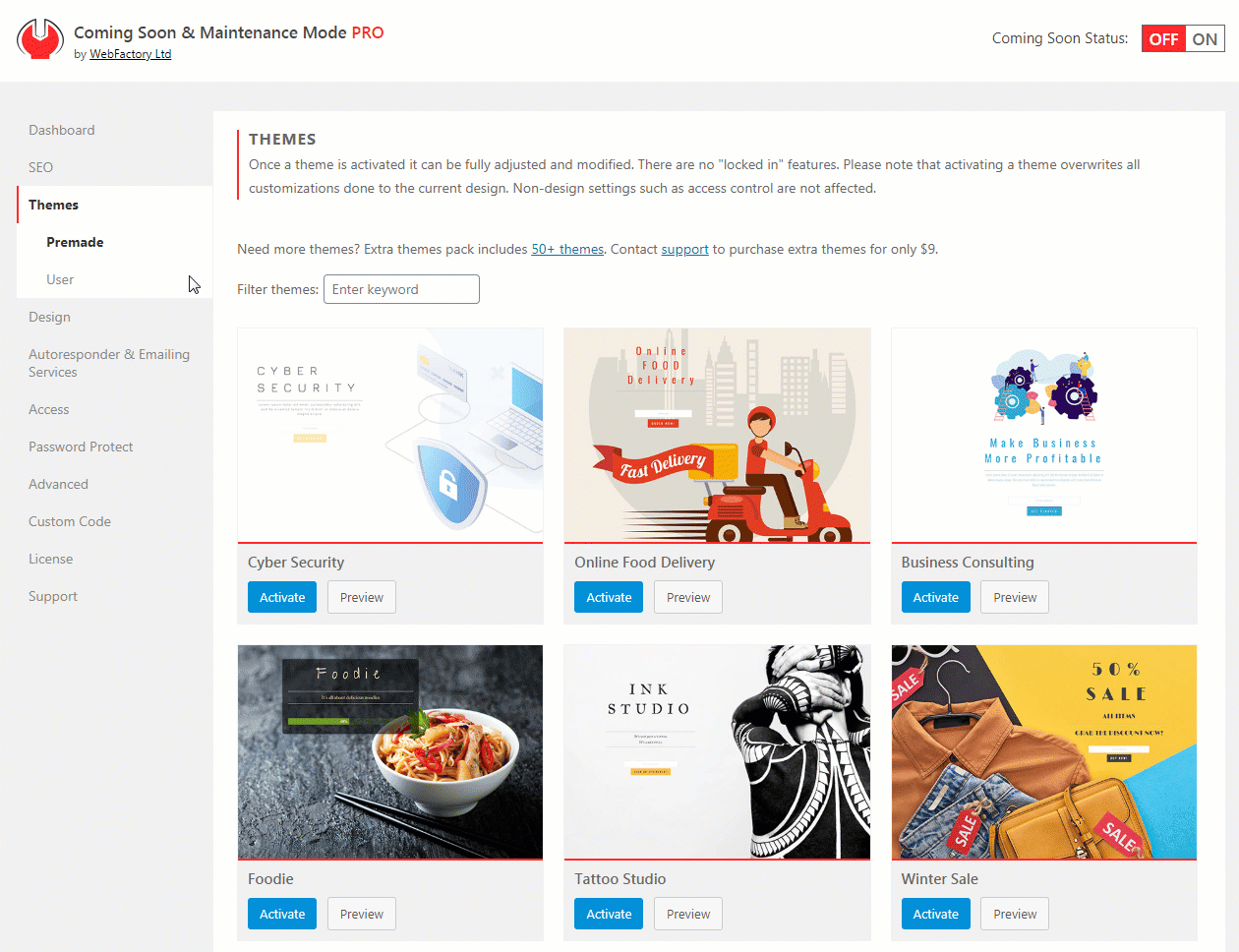Open the Password Protect section
Image resolution: width=1239 pixels, height=952 pixels.
pyautogui.click(x=81, y=446)
